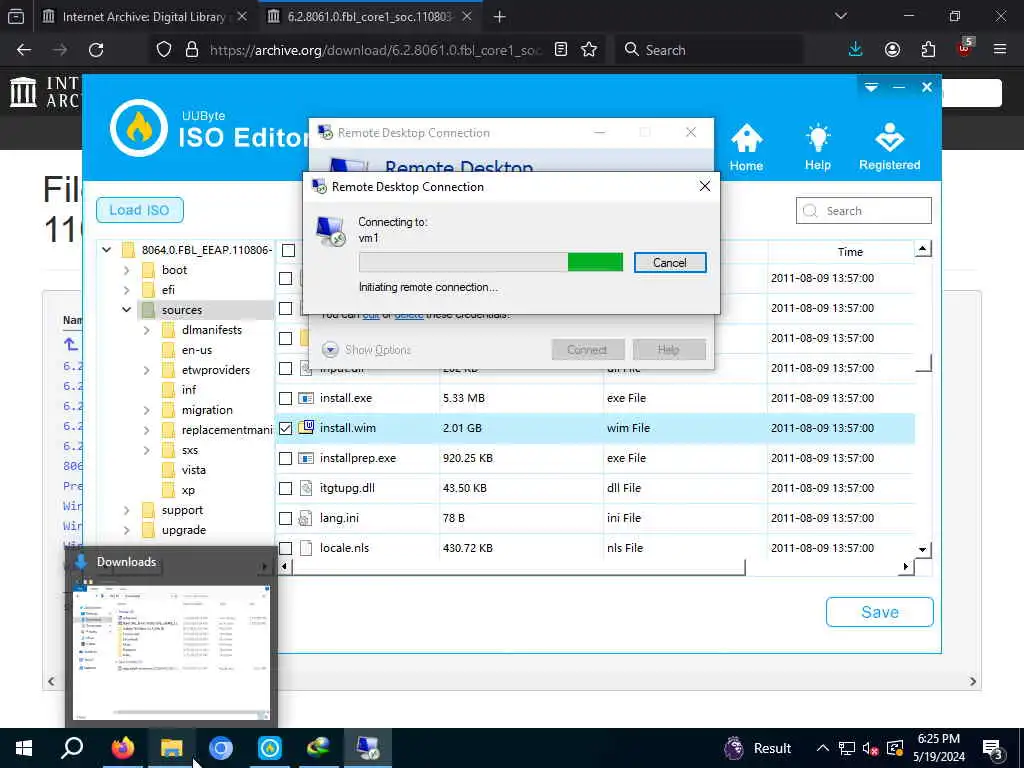Check the install.exe checkbox
Image resolution: width=1024 pixels, height=768 pixels.
coord(285,398)
